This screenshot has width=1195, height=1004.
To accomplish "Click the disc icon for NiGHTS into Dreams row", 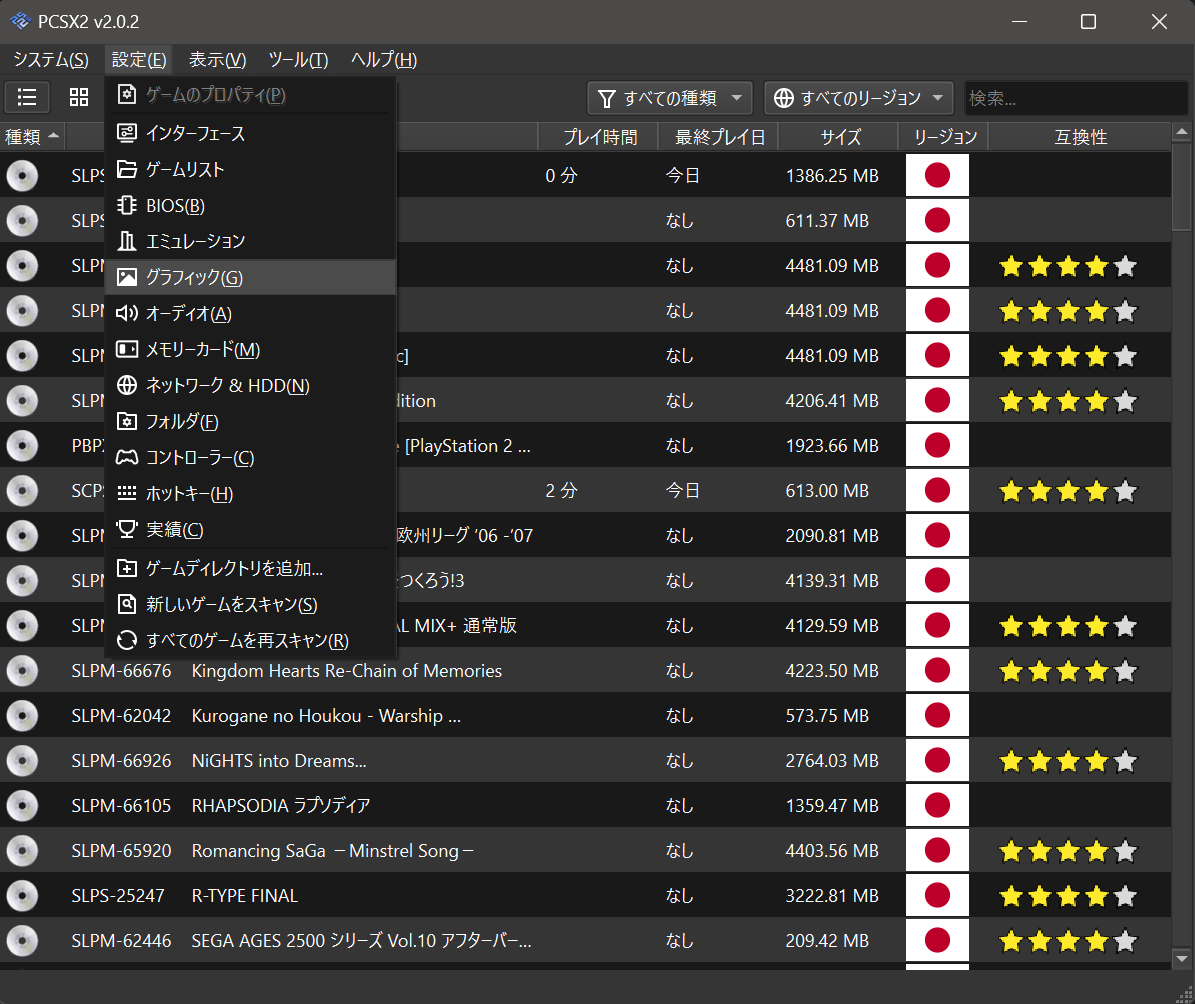I will [x=22, y=761].
